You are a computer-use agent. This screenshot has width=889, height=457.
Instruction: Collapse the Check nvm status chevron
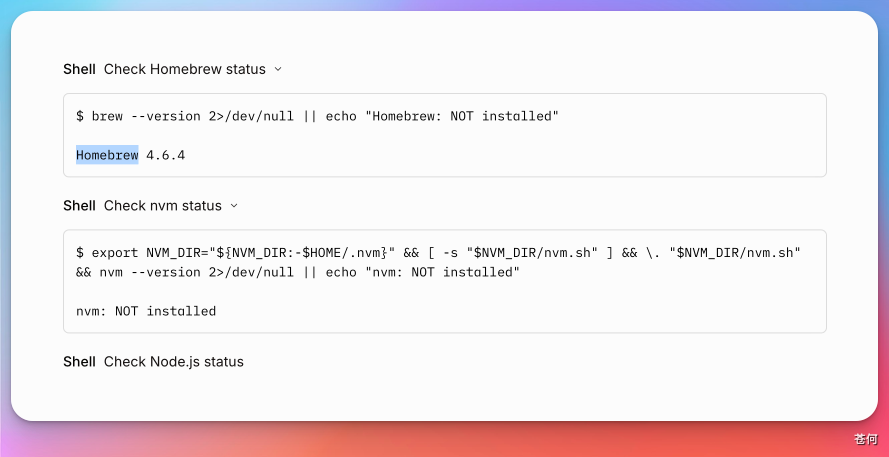coord(234,206)
